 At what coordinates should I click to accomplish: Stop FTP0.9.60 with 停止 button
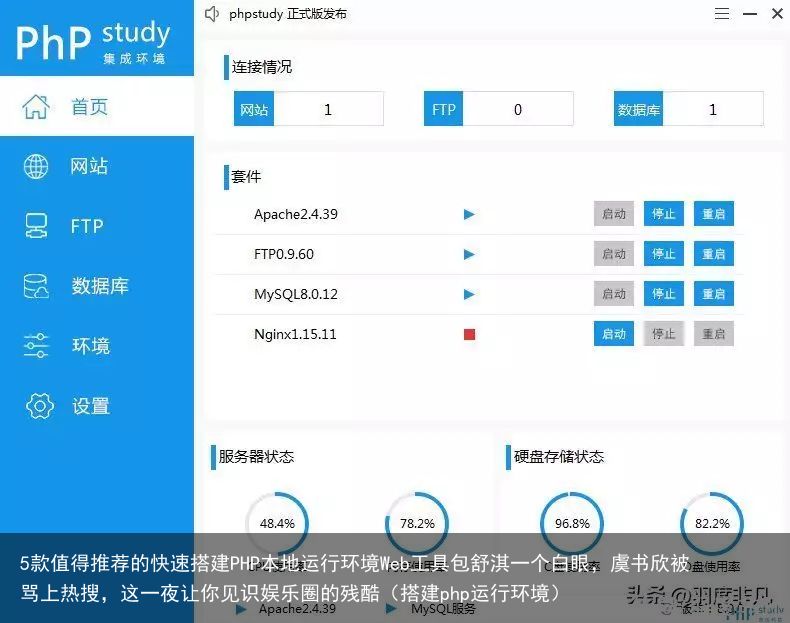(664, 254)
